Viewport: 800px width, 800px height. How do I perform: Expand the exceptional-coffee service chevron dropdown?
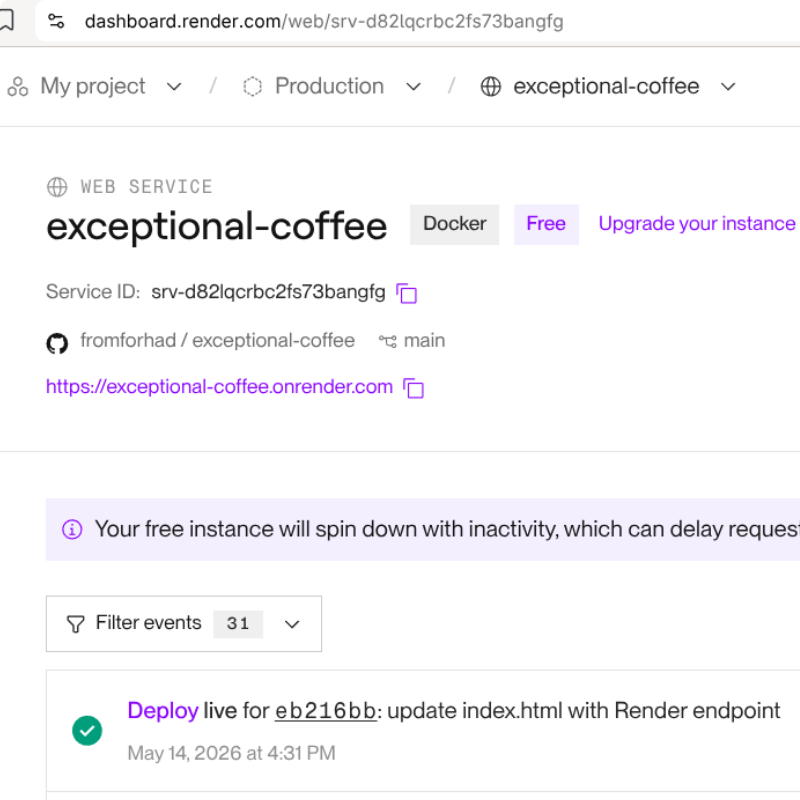[728, 87]
